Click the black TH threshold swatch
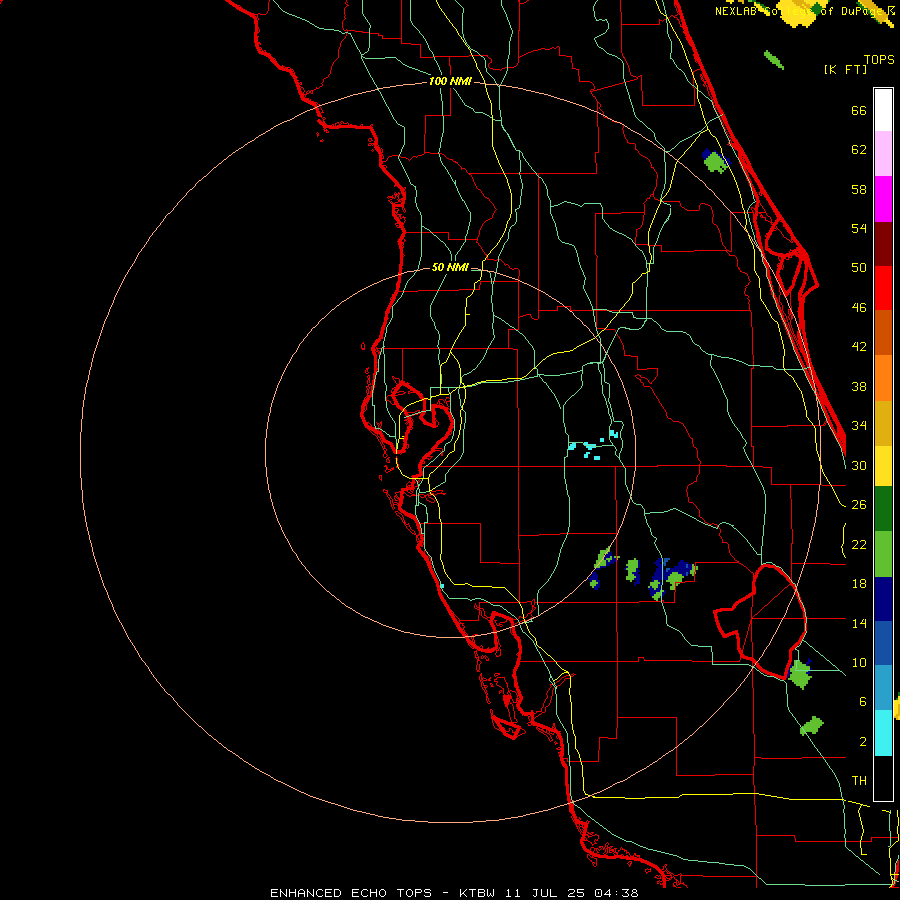This screenshot has height=900, width=900. [883, 778]
